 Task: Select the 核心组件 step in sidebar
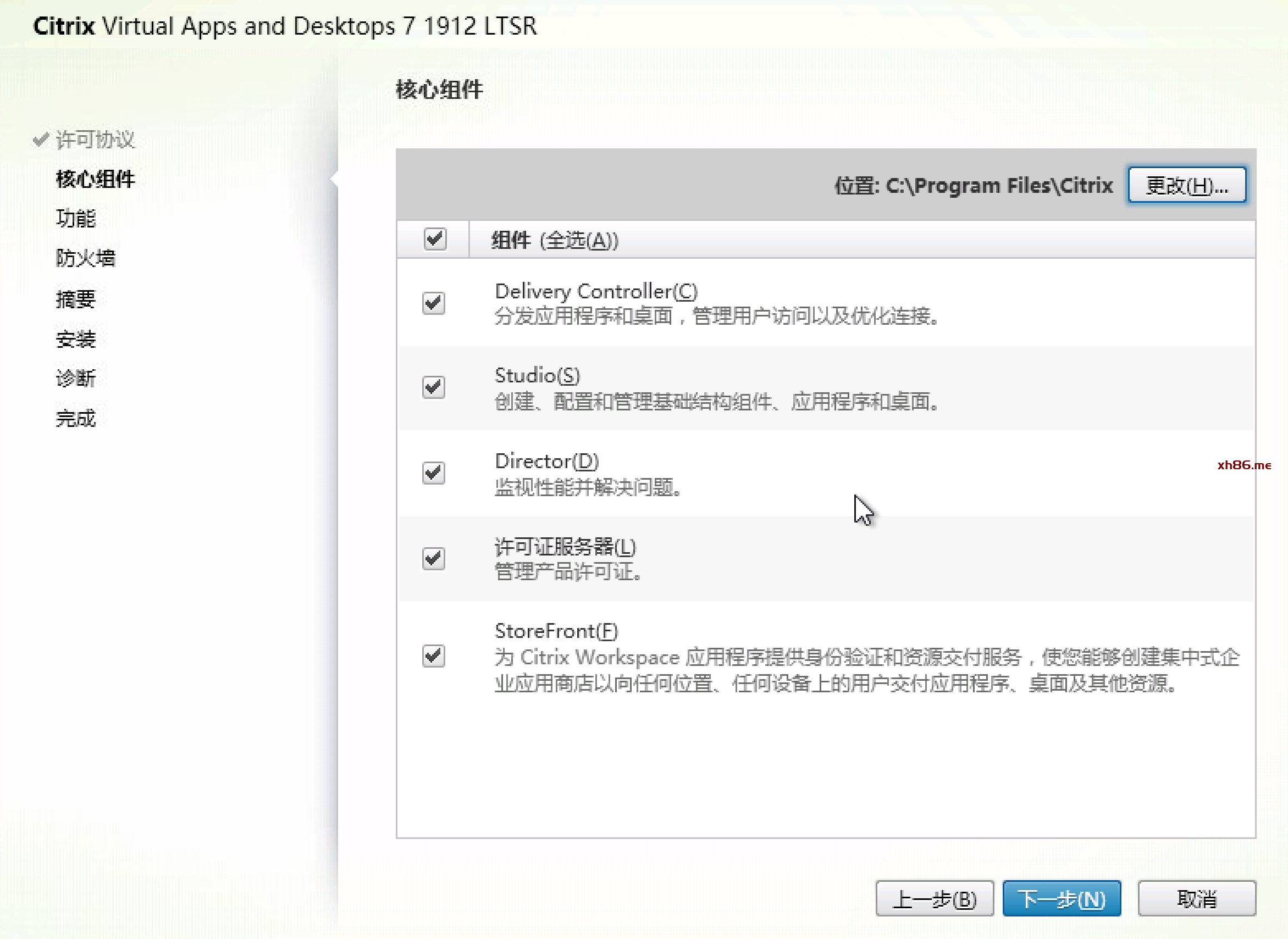(95, 179)
